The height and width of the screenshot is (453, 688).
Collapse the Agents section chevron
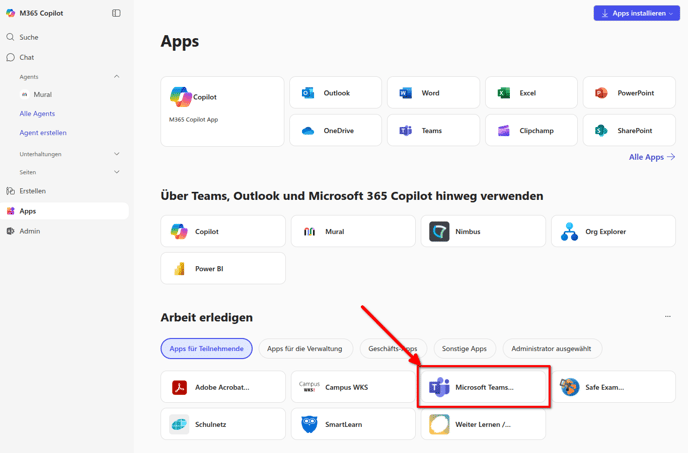coord(117,76)
